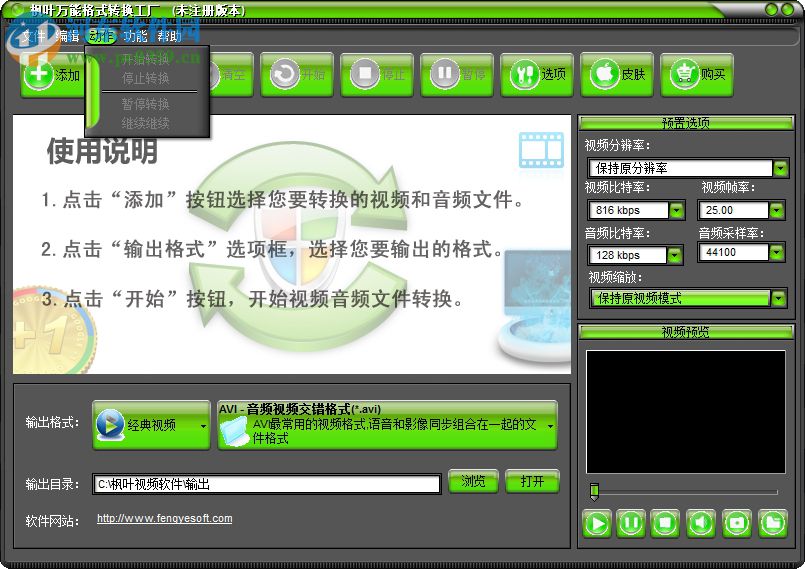Click the 预置选项 panel header
Image resolution: width=805 pixels, height=569 pixels.
tap(686, 123)
